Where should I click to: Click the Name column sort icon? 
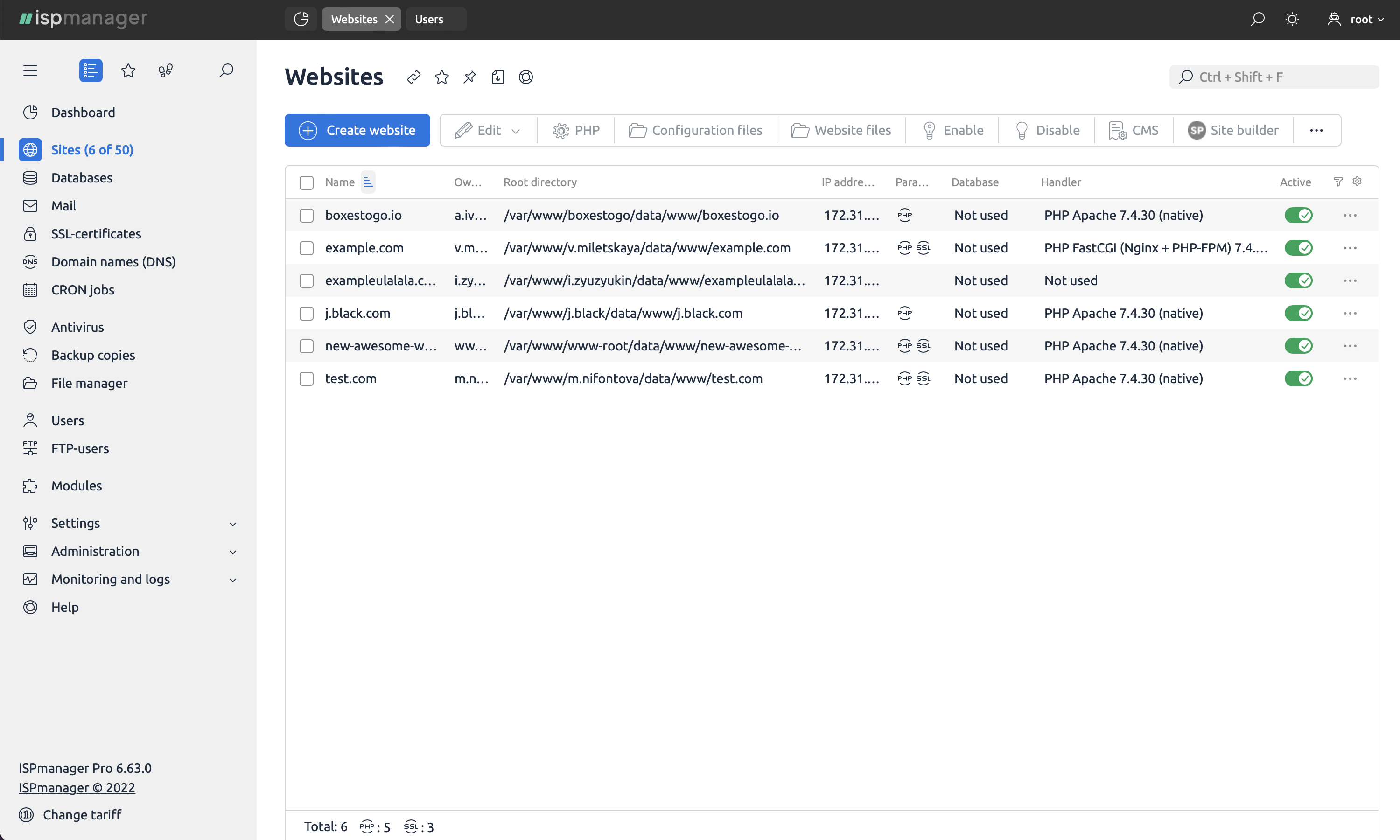(368, 182)
